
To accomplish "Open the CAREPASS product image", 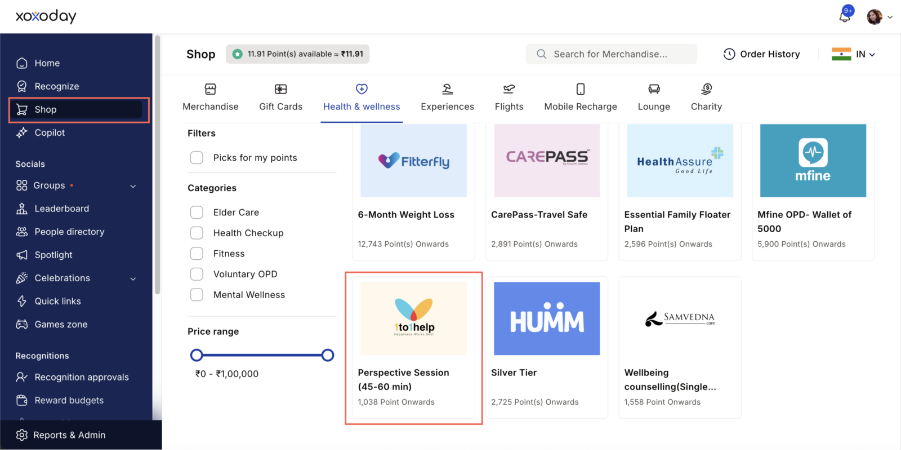I will 546,160.
